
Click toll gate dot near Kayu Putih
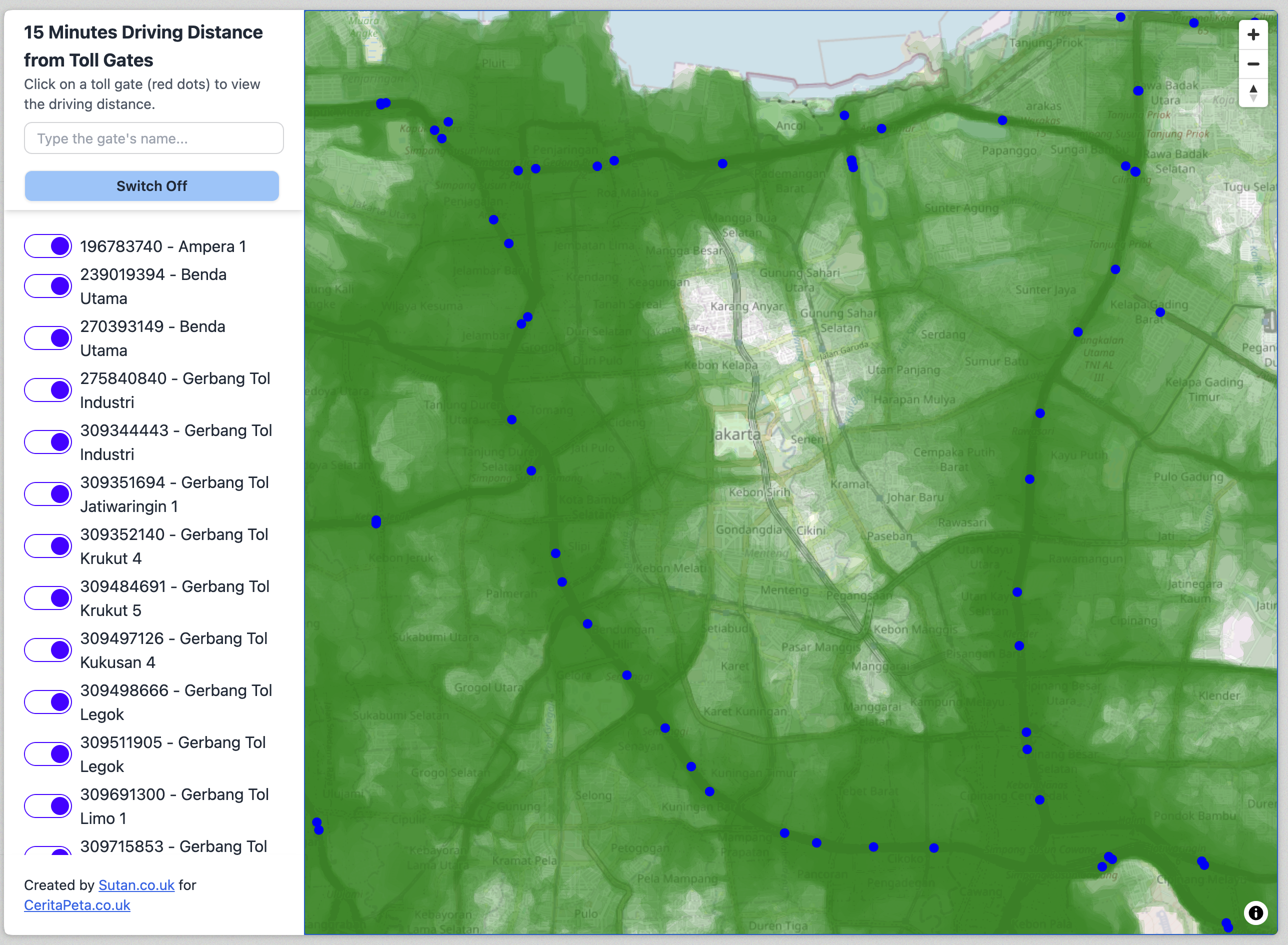click(x=1029, y=479)
